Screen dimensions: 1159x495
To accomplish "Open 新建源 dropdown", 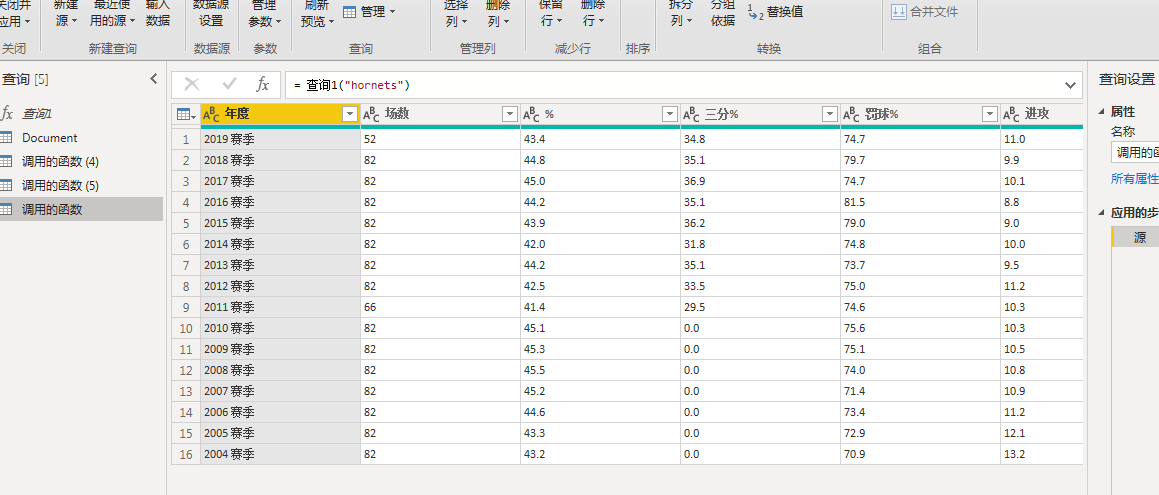I will tap(66, 13).
